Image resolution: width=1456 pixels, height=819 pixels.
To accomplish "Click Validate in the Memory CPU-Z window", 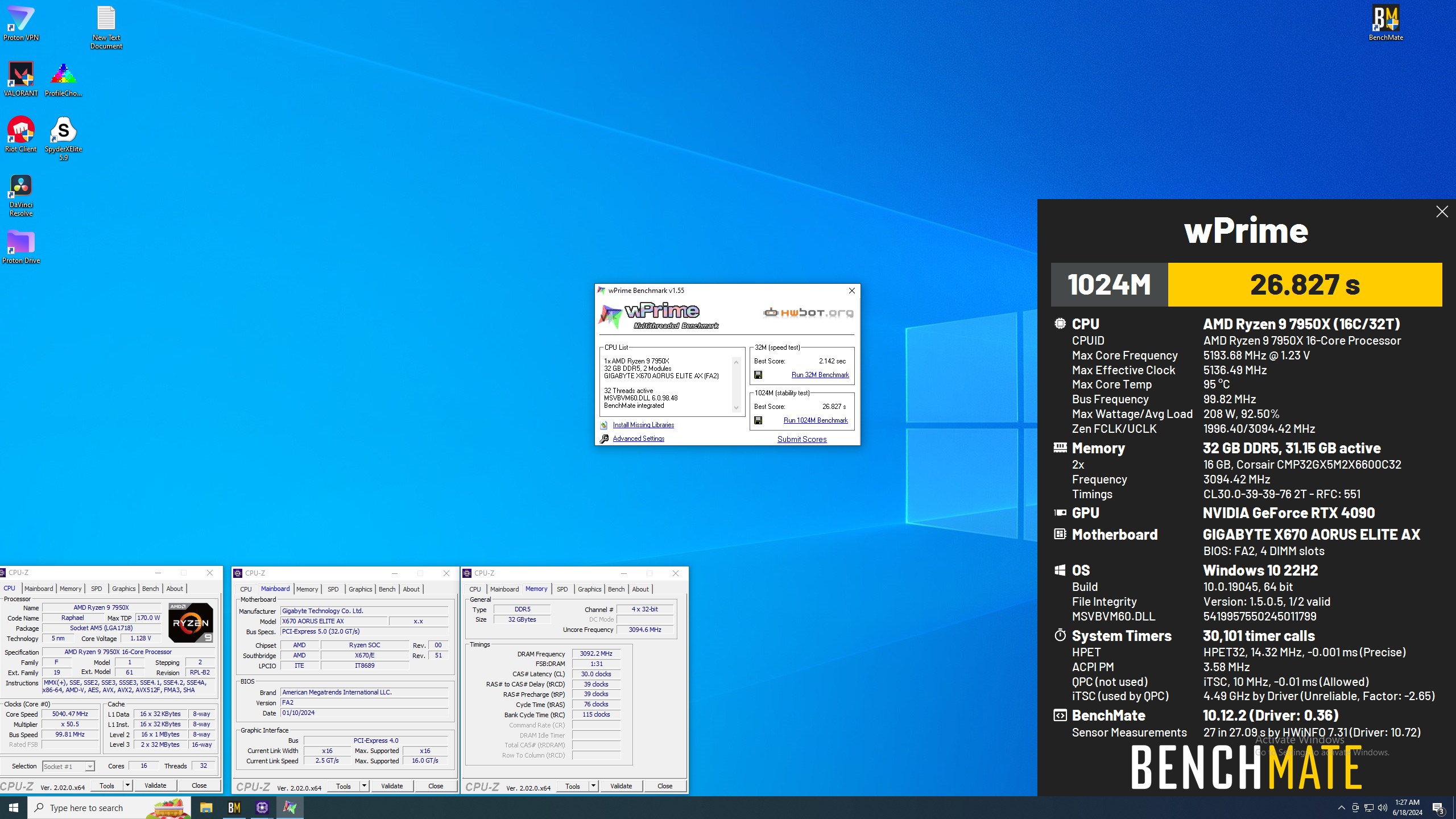I will 621,786.
